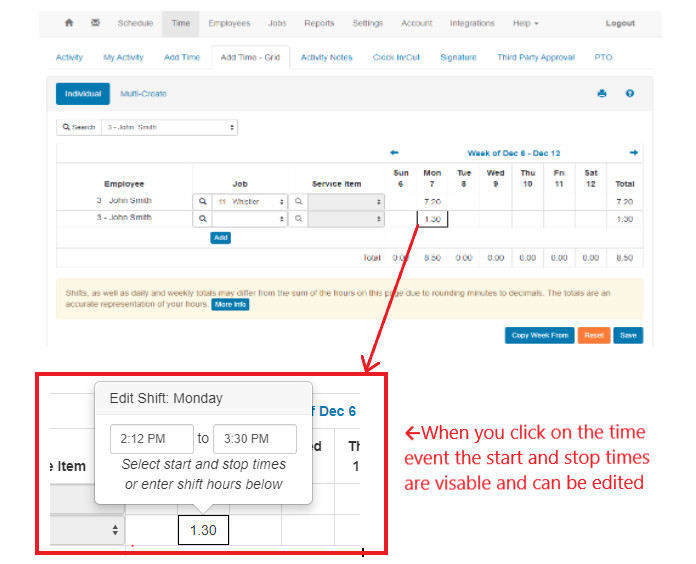Open the 11 - Whistler job dropdown

[x=250, y=201]
